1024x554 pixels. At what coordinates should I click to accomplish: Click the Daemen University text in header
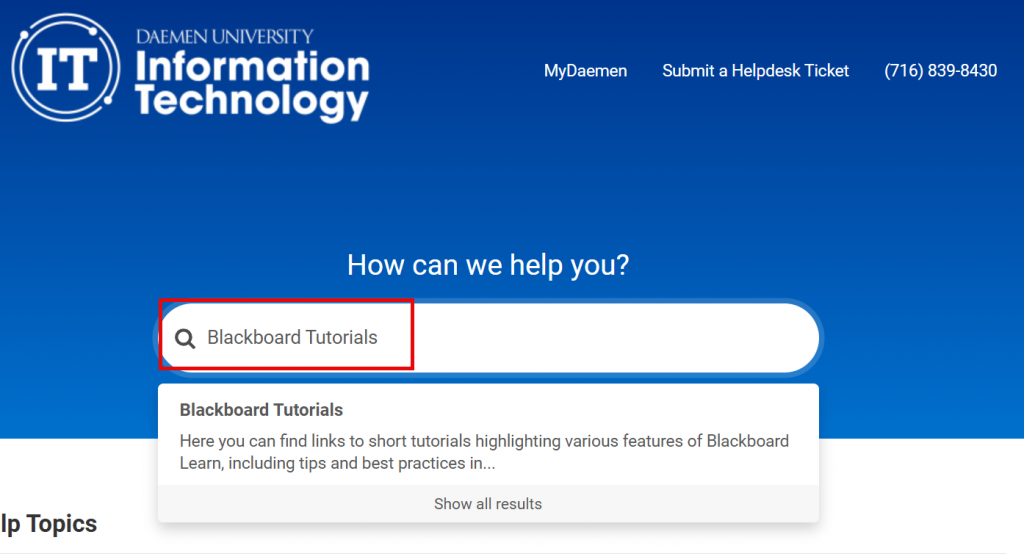point(225,37)
